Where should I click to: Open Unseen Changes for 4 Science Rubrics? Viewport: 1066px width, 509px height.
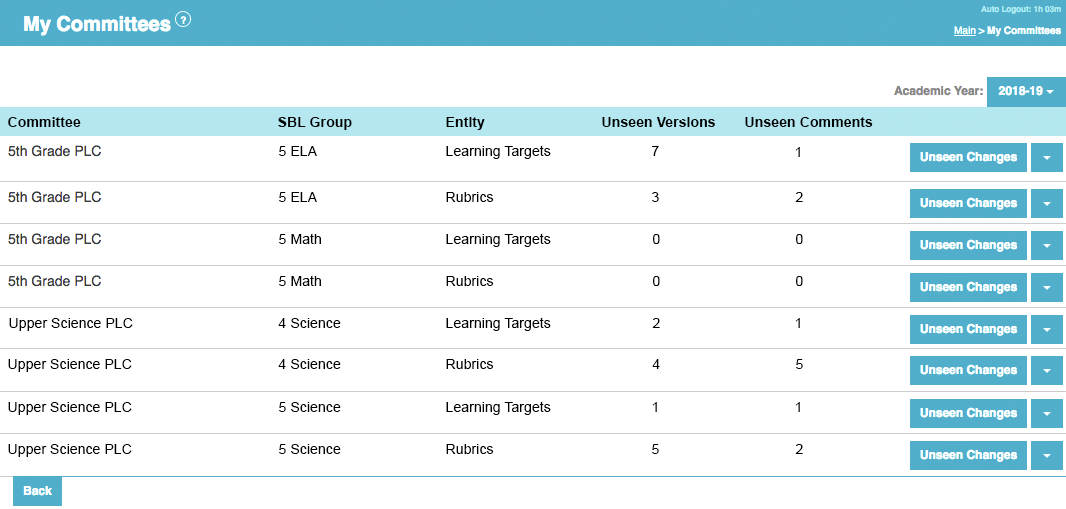pyautogui.click(x=968, y=370)
